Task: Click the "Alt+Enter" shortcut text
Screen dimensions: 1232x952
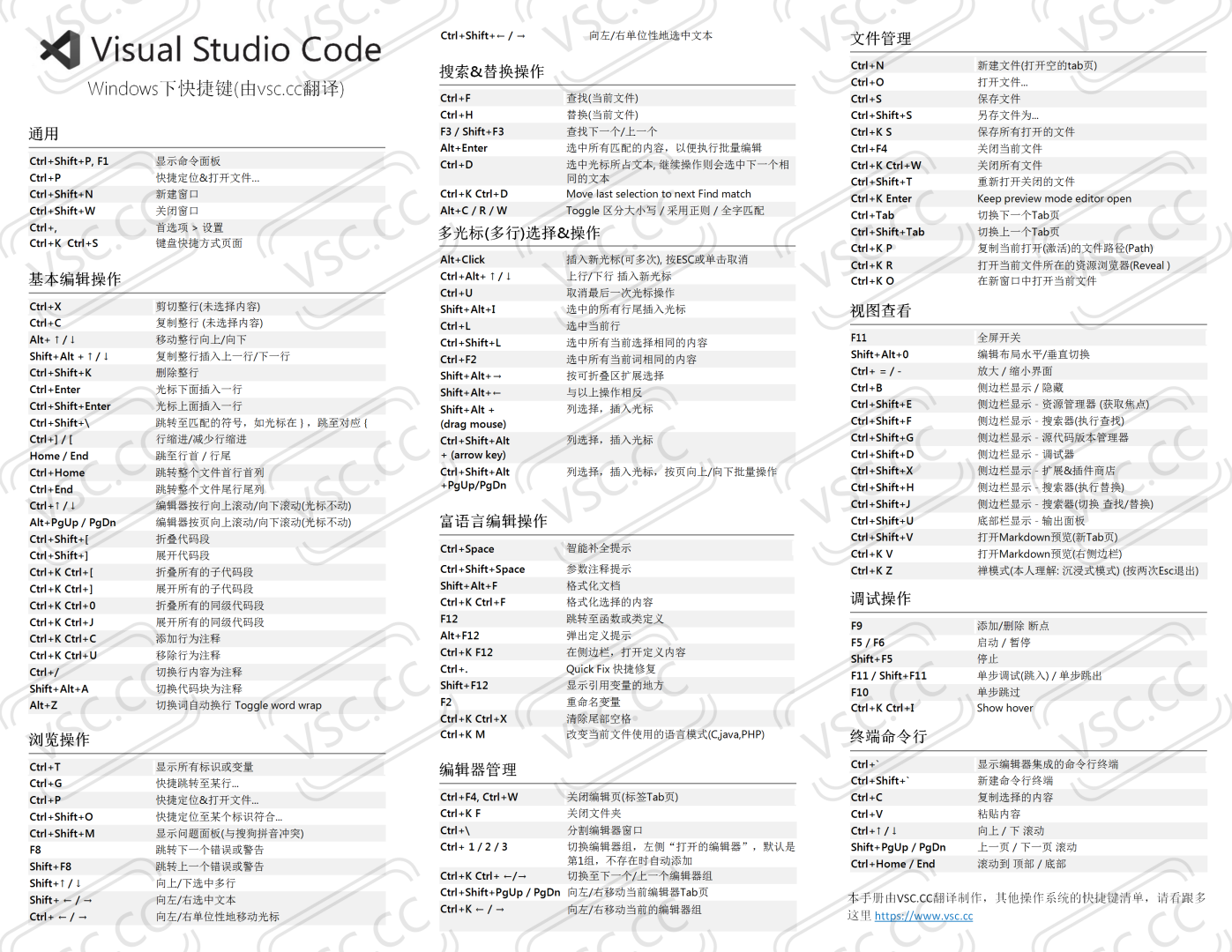Action: tap(464, 148)
